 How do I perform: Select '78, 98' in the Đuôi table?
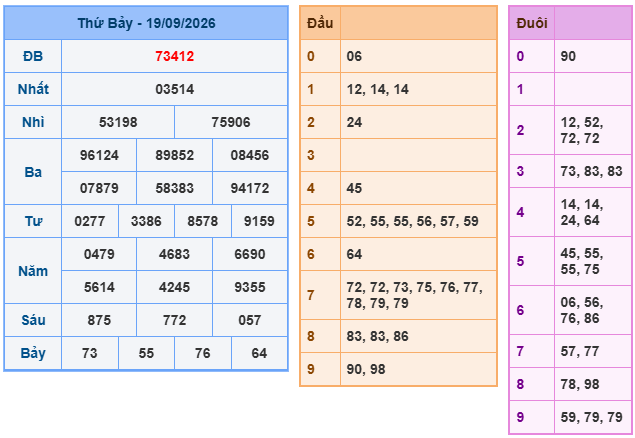coord(580,384)
